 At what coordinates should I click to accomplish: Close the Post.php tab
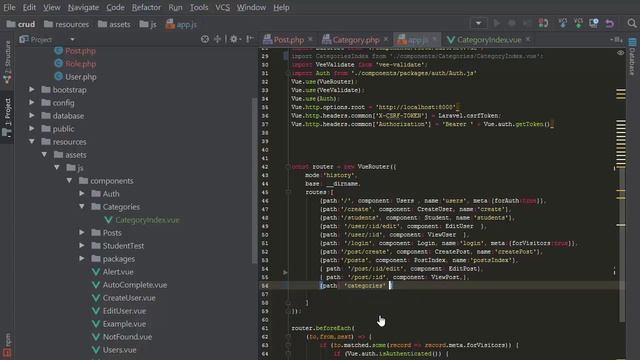pos(310,39)
